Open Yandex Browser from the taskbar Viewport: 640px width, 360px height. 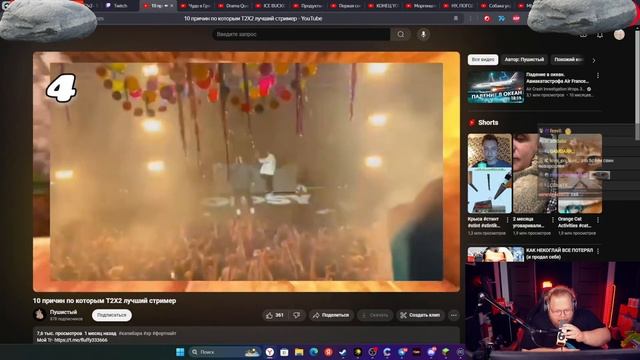(x=269, y=352)
